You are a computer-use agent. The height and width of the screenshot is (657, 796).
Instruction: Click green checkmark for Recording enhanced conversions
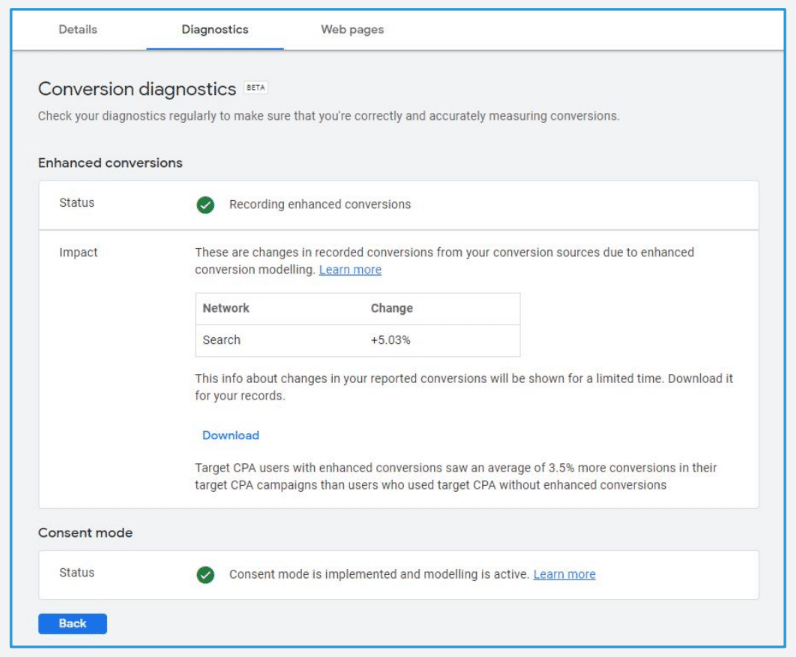(x=206, y=205)
